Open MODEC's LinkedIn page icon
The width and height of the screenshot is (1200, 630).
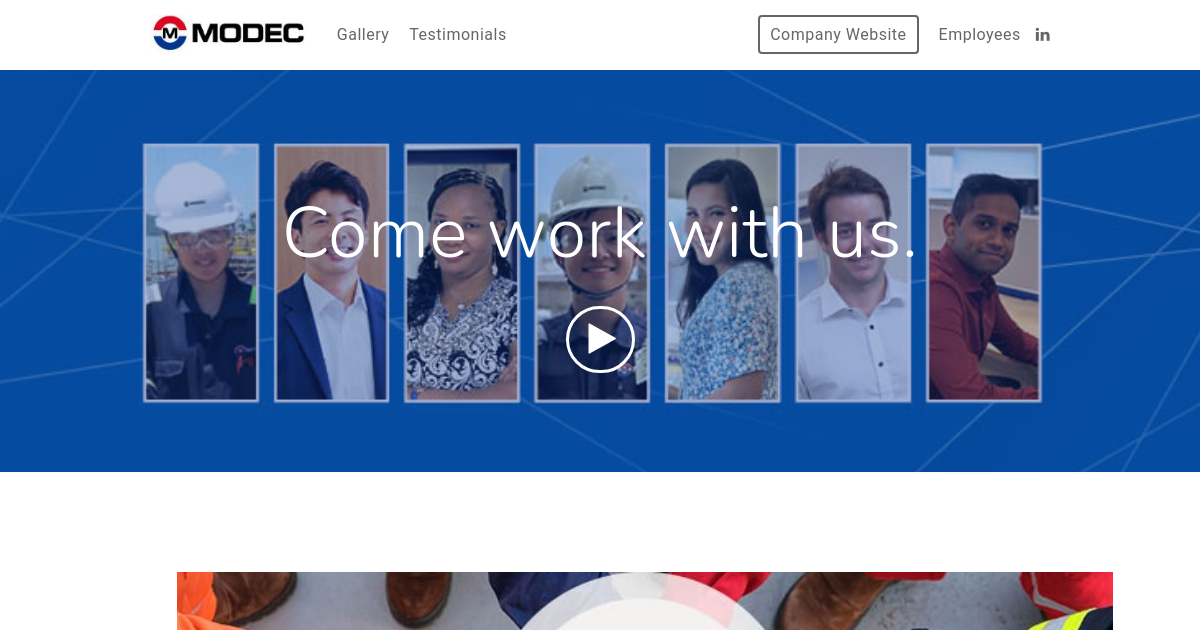coord(1042,34)
